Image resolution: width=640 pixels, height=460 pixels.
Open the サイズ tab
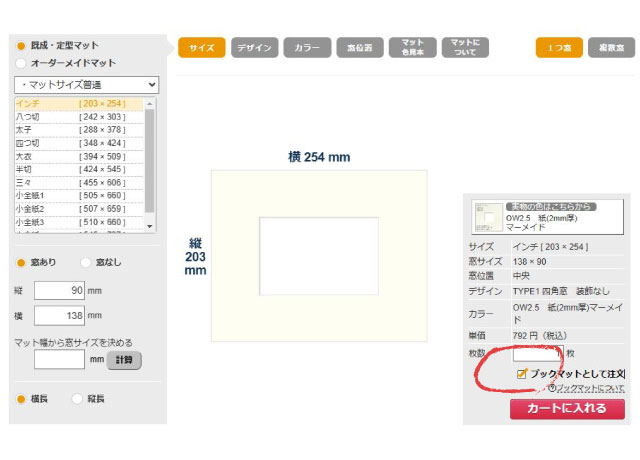(202, 48)
